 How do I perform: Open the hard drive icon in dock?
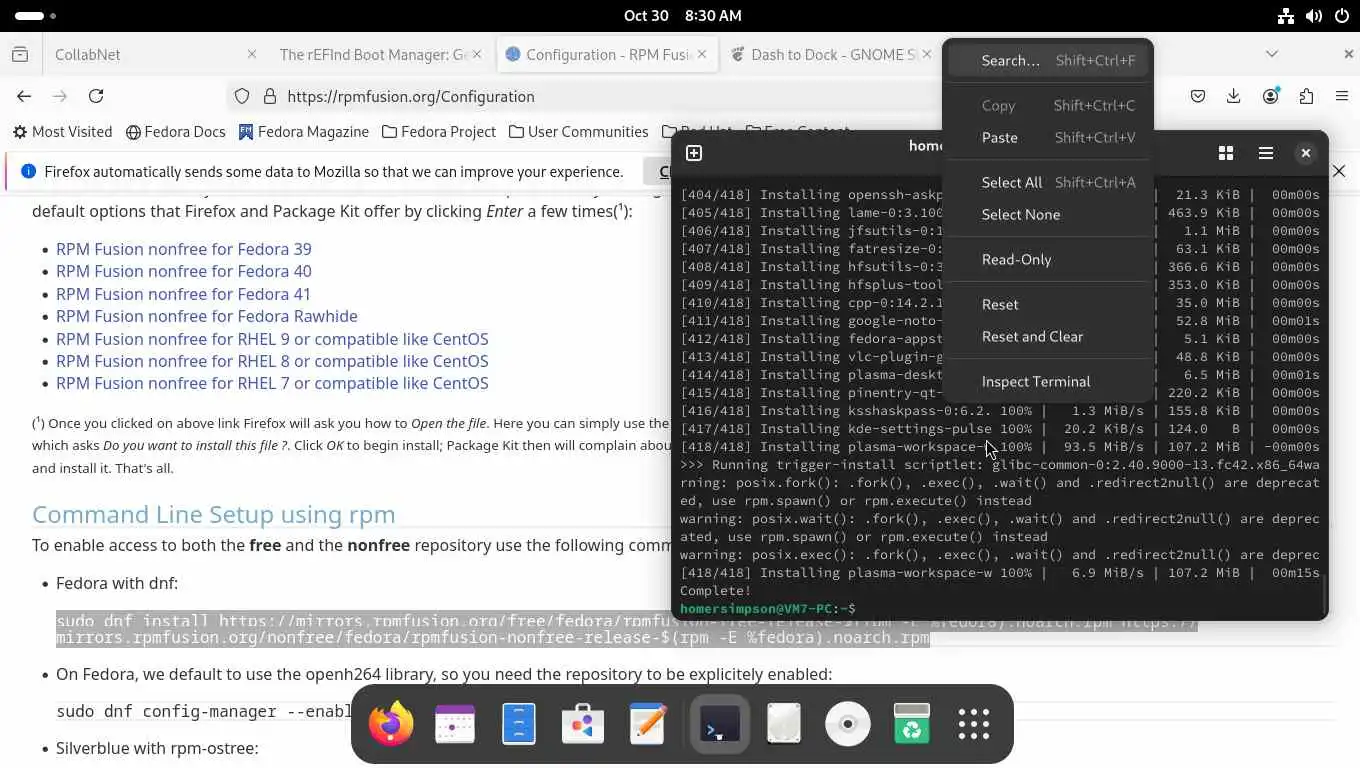tap(784, 724)
